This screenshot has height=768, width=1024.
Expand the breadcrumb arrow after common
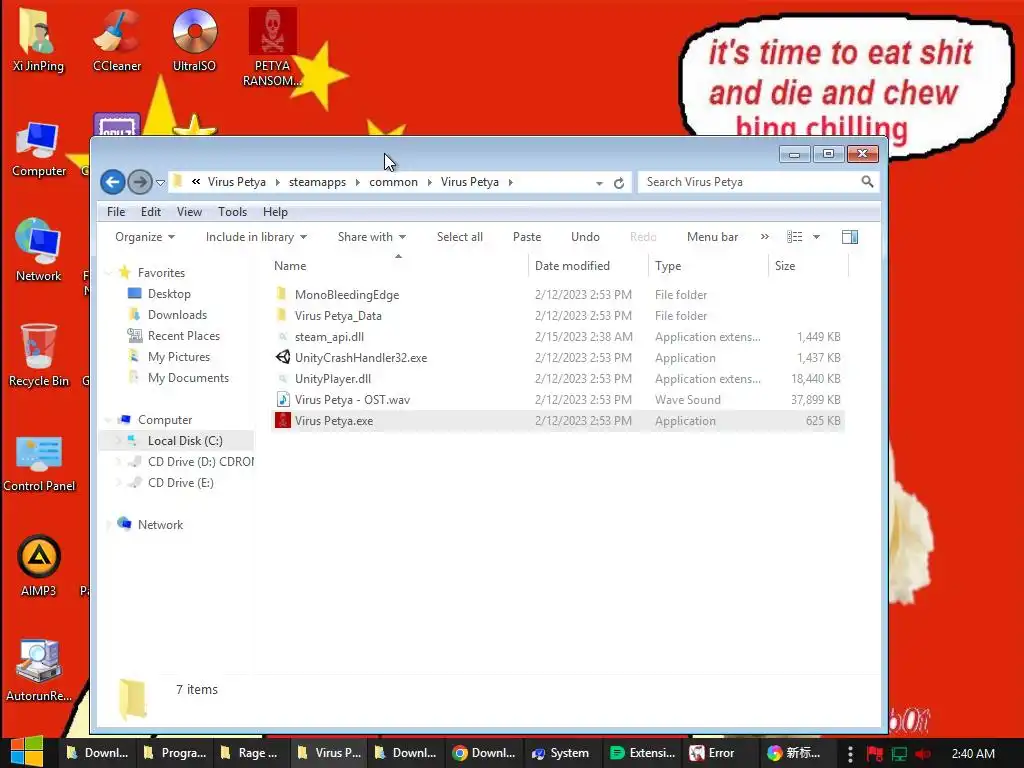[429, 182]
